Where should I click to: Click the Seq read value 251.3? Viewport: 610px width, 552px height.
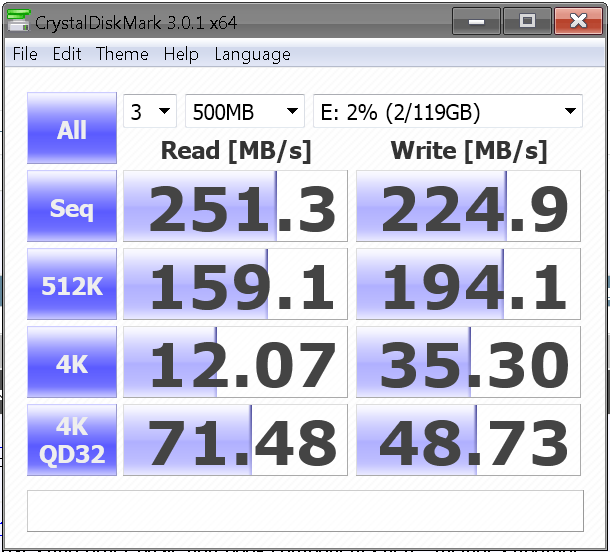[235, 206]
